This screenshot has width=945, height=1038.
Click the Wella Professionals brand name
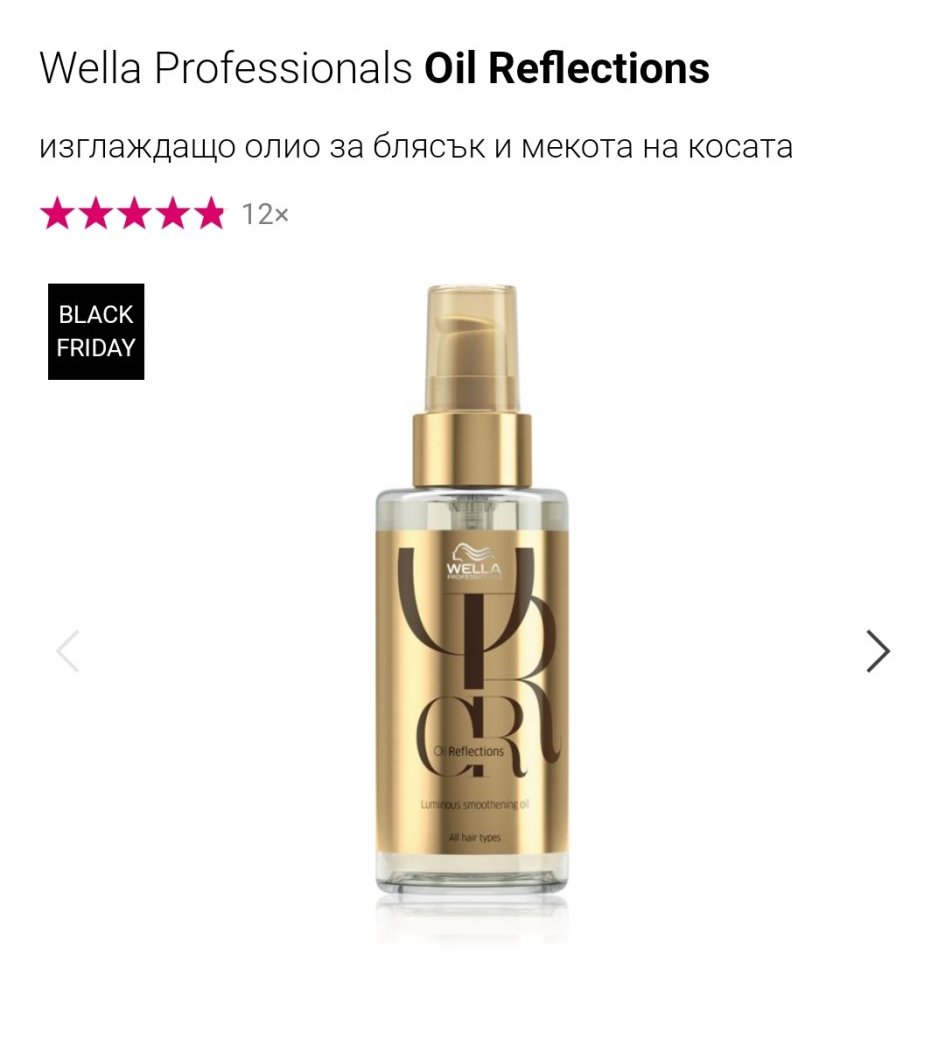click(x=226, y=68)
